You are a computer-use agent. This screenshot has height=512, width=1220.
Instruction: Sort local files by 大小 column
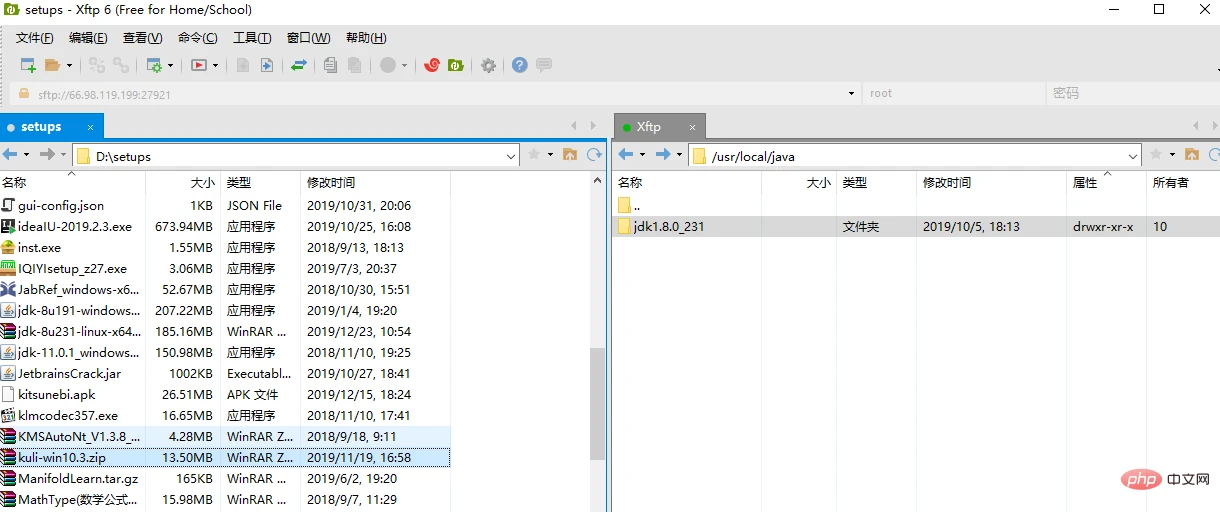pyautogui.click(x=183, y=183)
